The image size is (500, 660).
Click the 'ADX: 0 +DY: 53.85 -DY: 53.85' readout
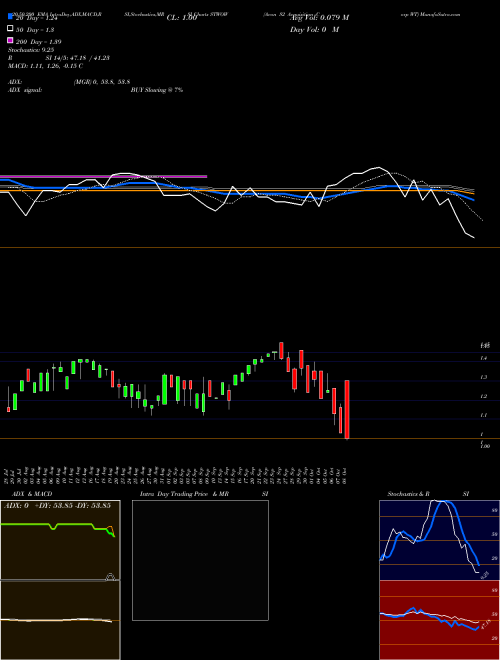click(x=57, y=505)
